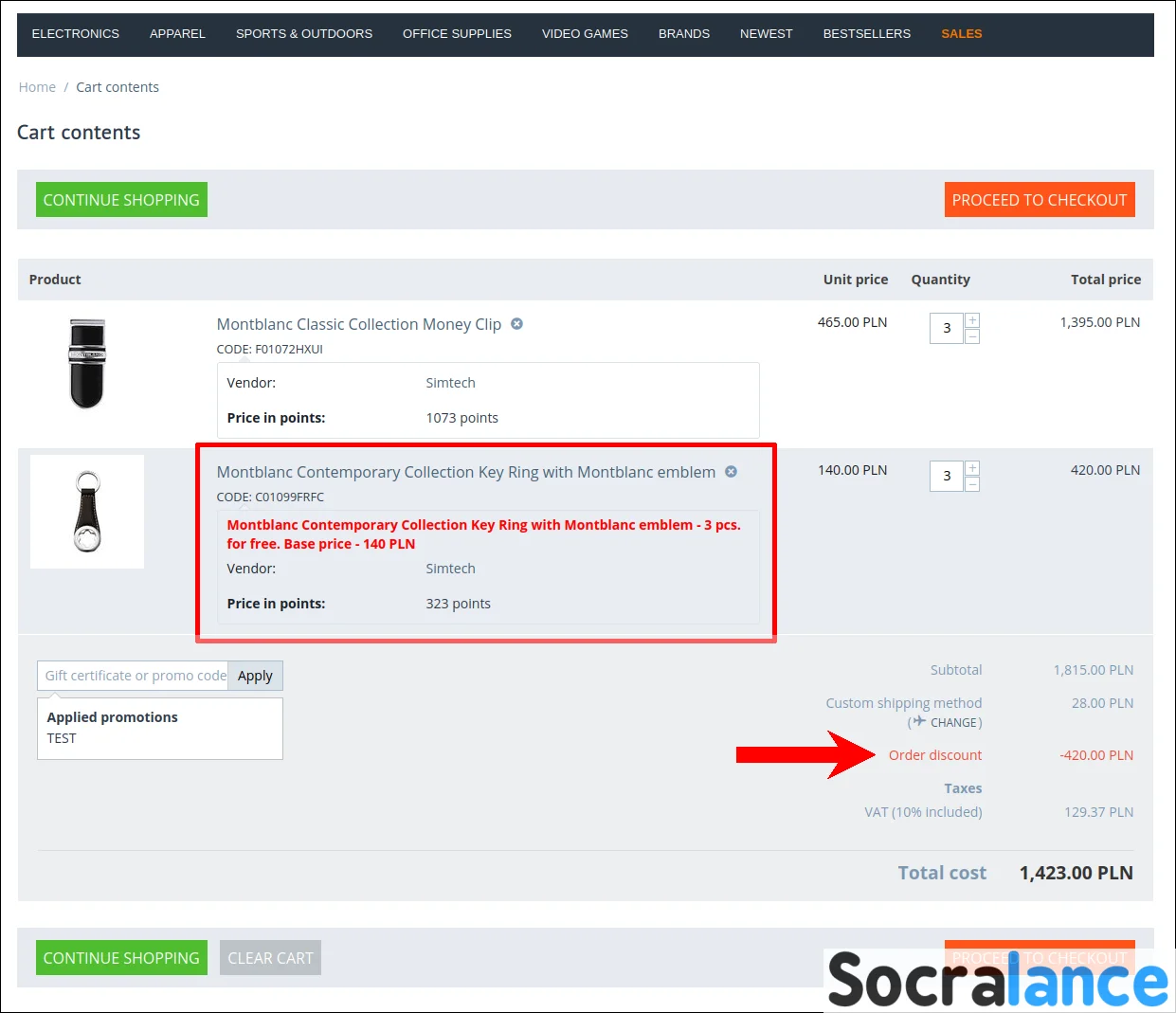Screen dimensions: 1176x1013
Task: Click the VAT (10% included) label
Action: [923, 812]
